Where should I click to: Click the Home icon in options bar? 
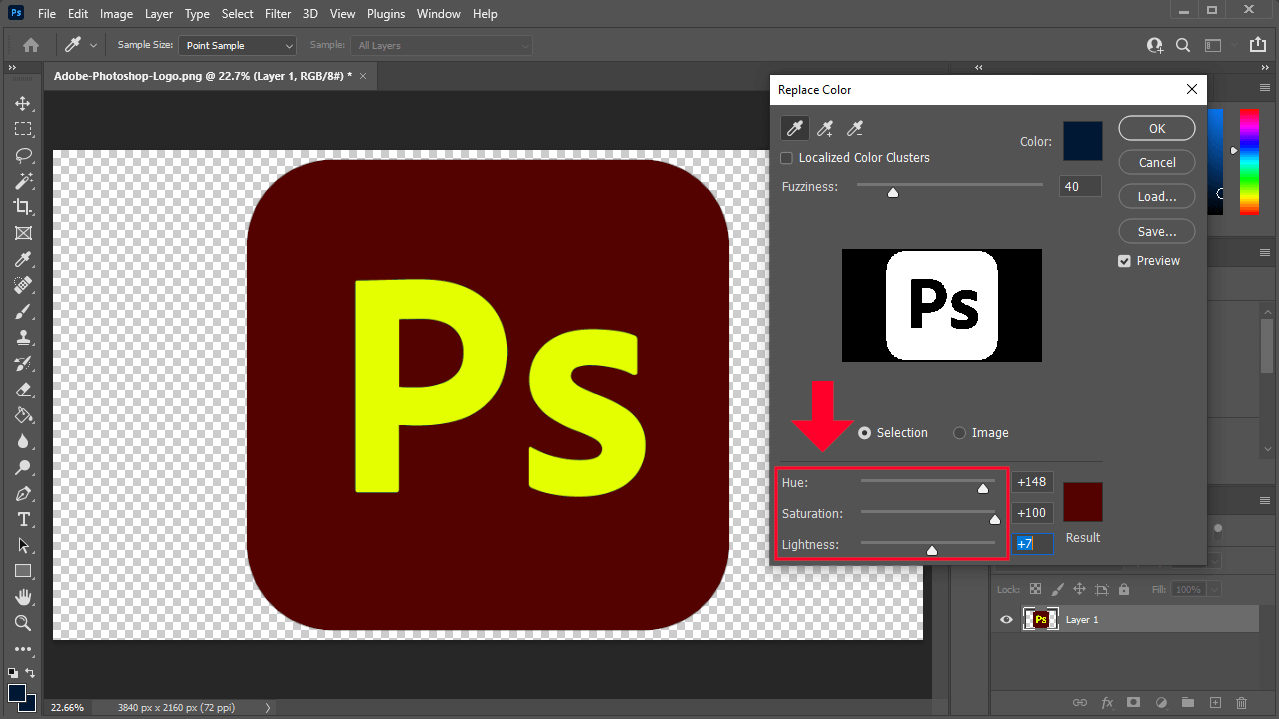[31, 45]
